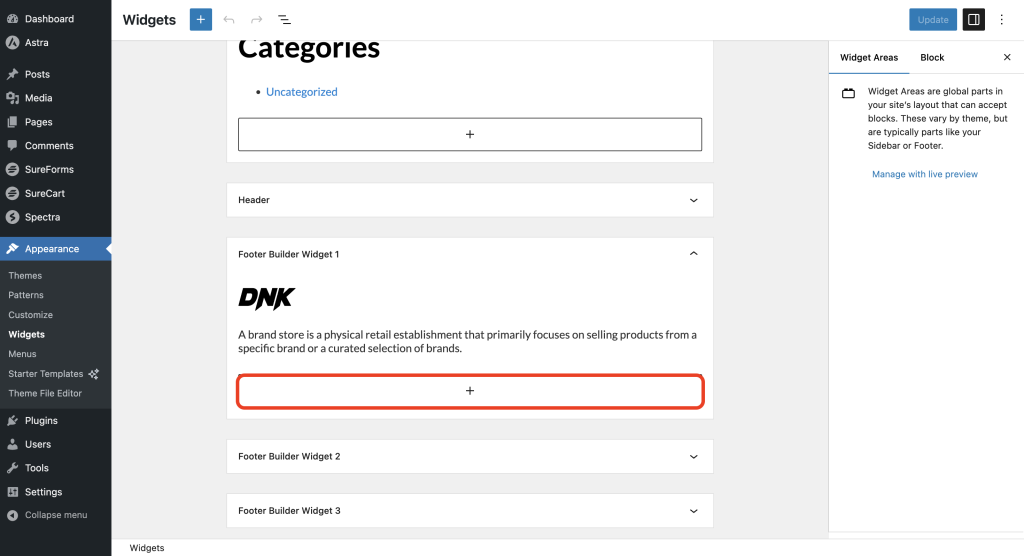Click the Redo arrow icon
1024x556 pixels.
click(x=257, y=20)
